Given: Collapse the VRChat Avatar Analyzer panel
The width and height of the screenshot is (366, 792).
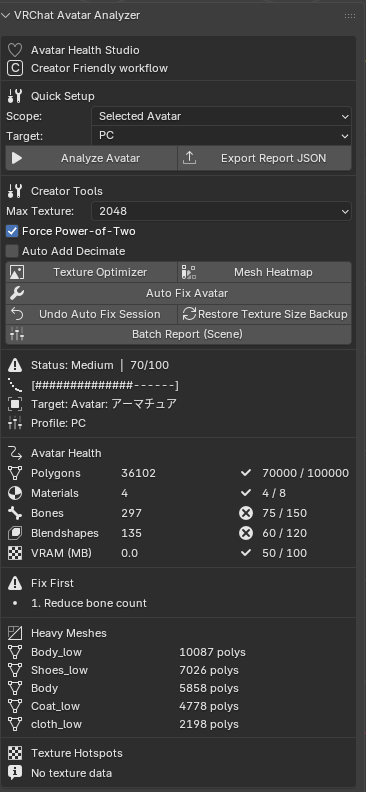Looking at the screenshot, I should click(x=6, y=16).
